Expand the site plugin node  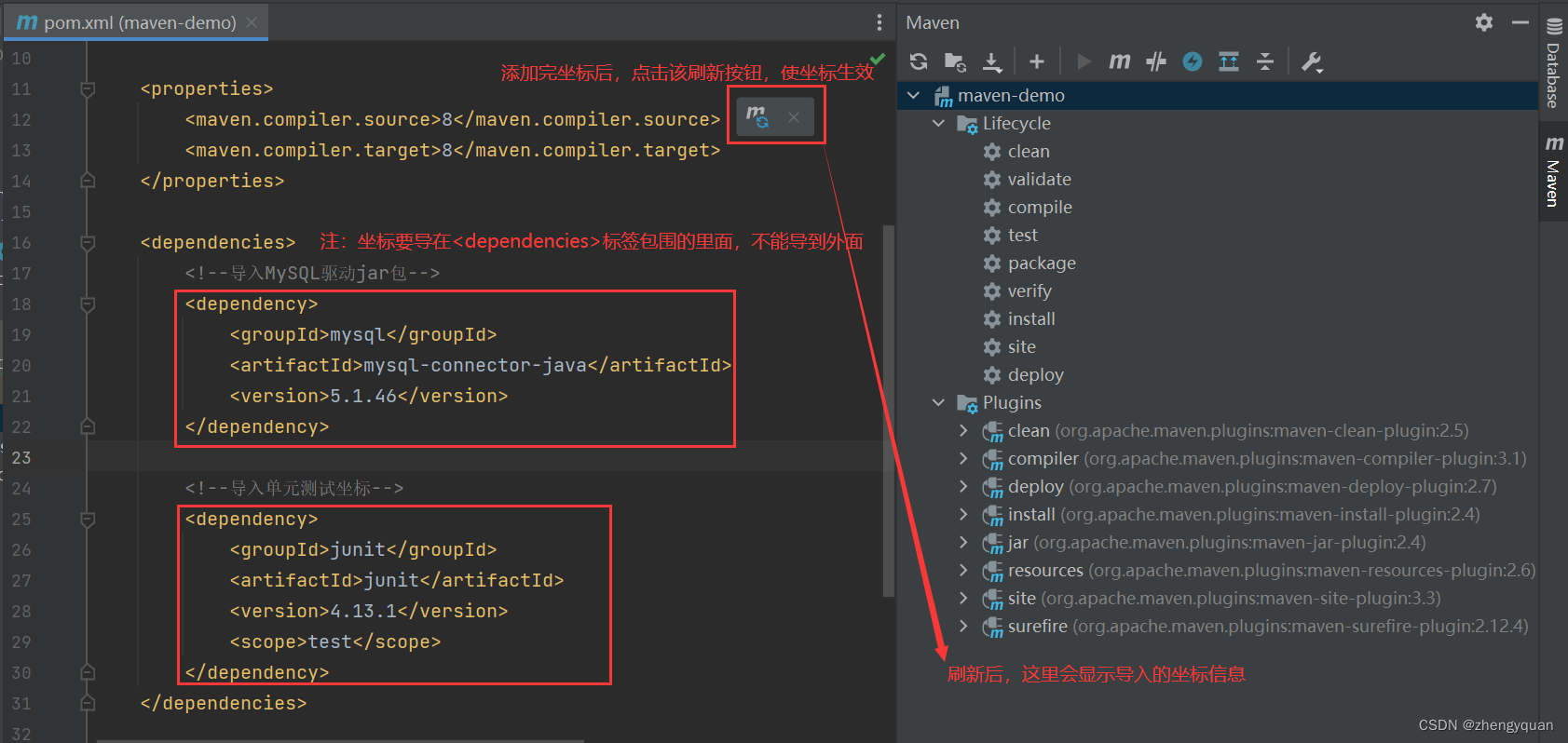[x=963, y=598]
